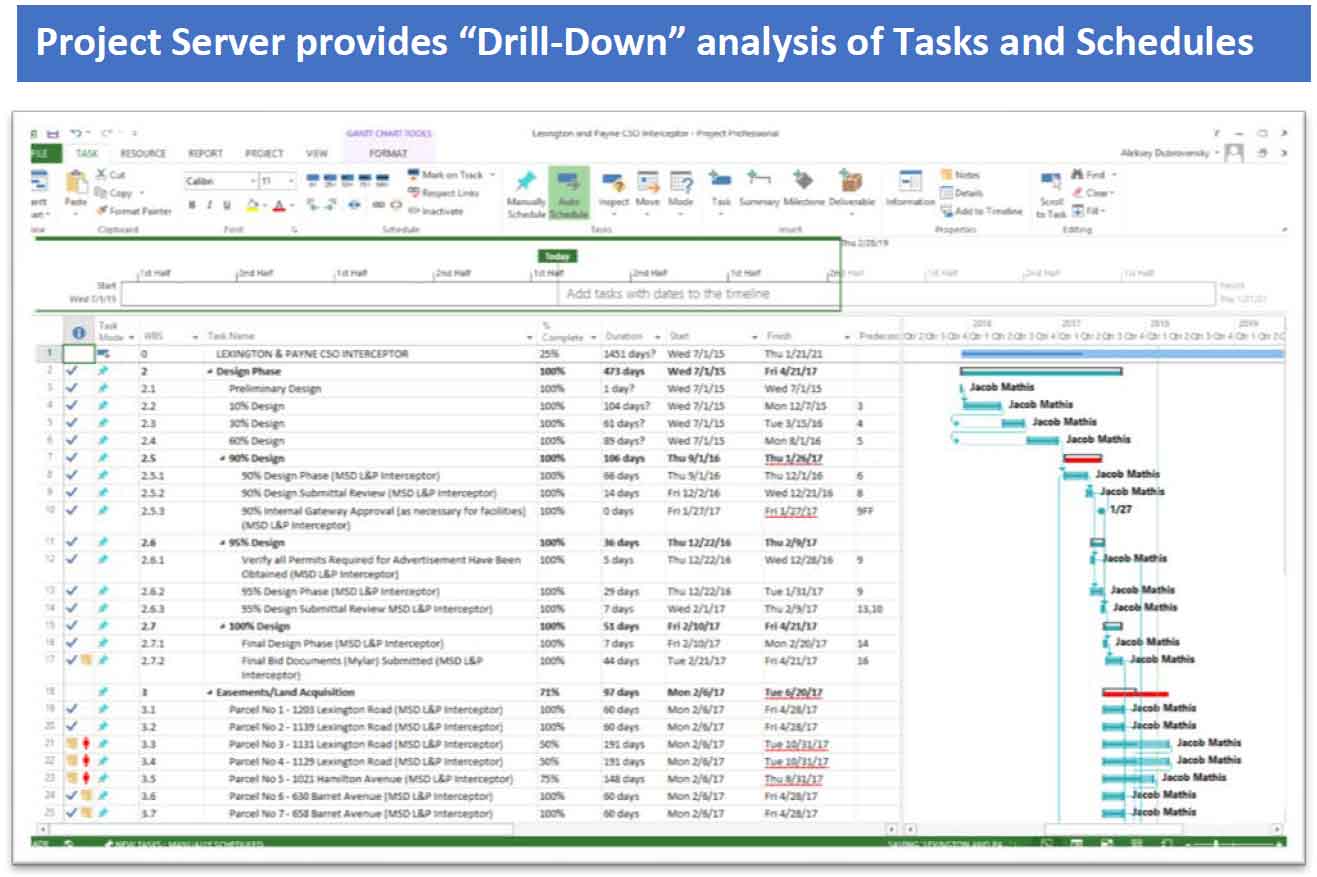Collapse the 95% Design summary task
Screen dimensions: 1317x877
coord(223,542)
